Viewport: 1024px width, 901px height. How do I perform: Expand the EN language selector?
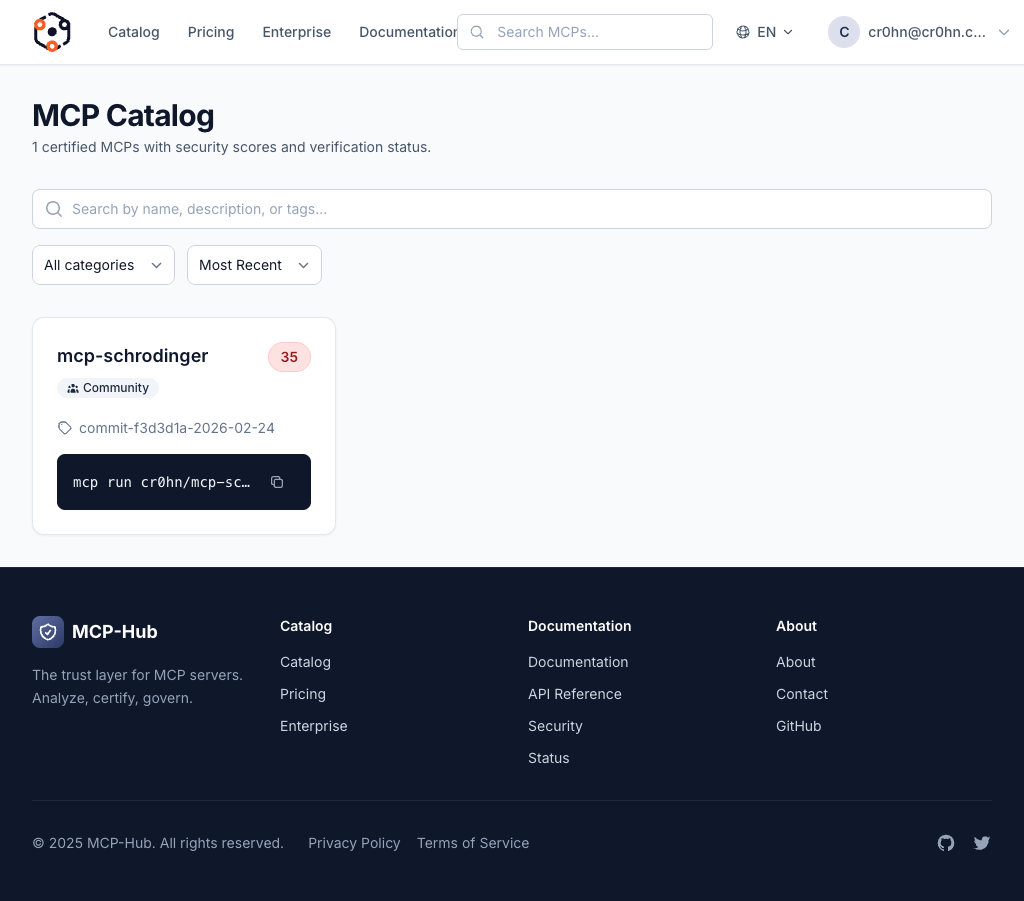pos(787,32)
